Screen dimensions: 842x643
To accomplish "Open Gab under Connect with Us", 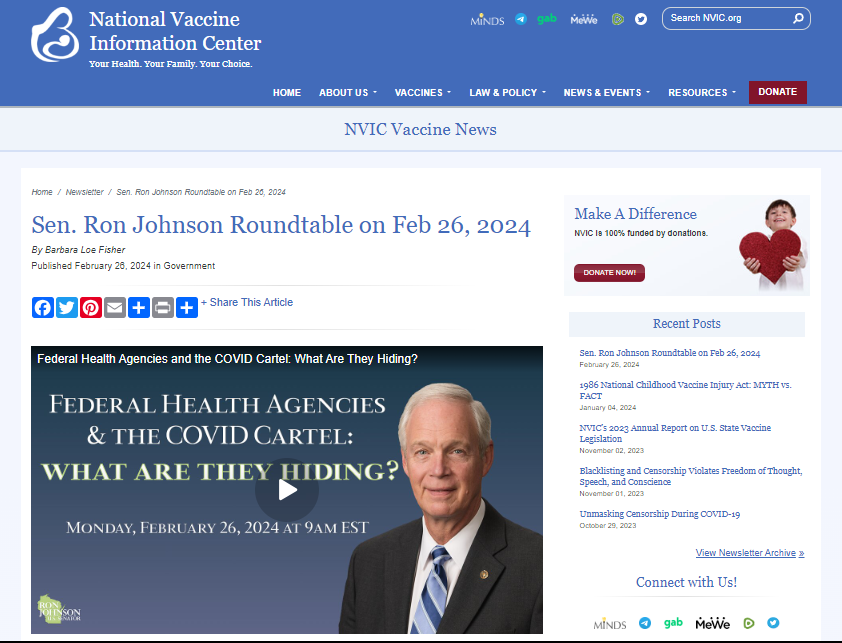I will pyautogui.click(x=673, y=623).
